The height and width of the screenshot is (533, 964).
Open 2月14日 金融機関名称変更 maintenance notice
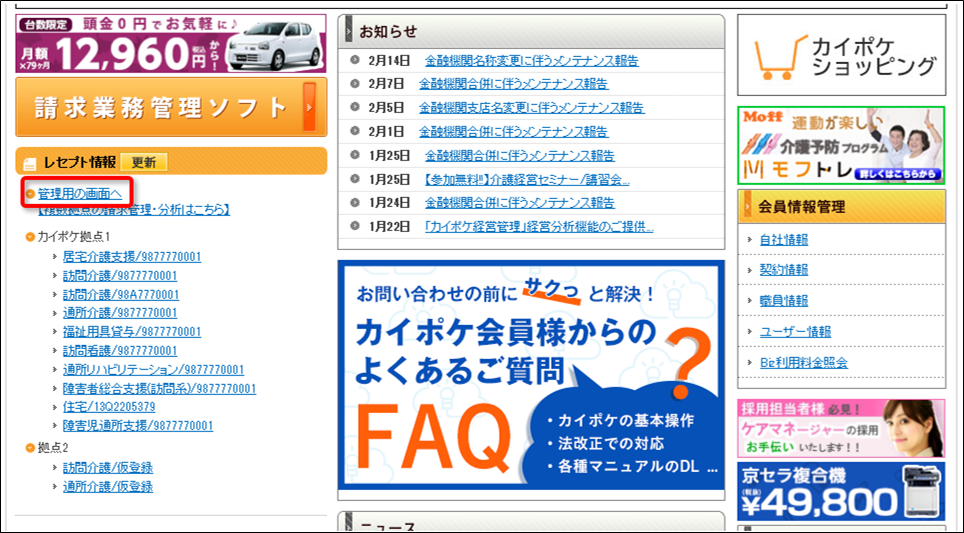coord(532,60)
